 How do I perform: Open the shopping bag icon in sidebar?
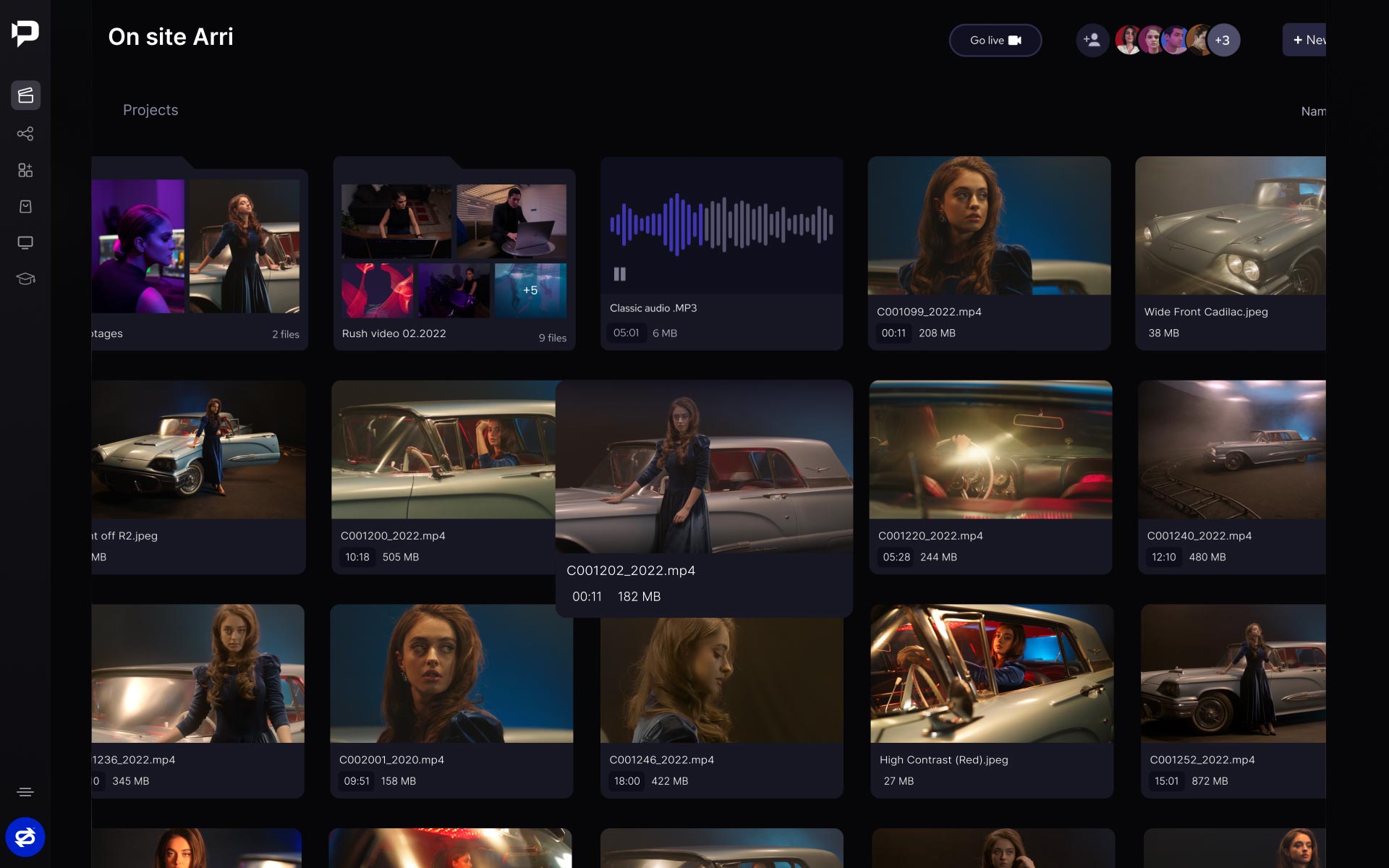click(25, 206)
